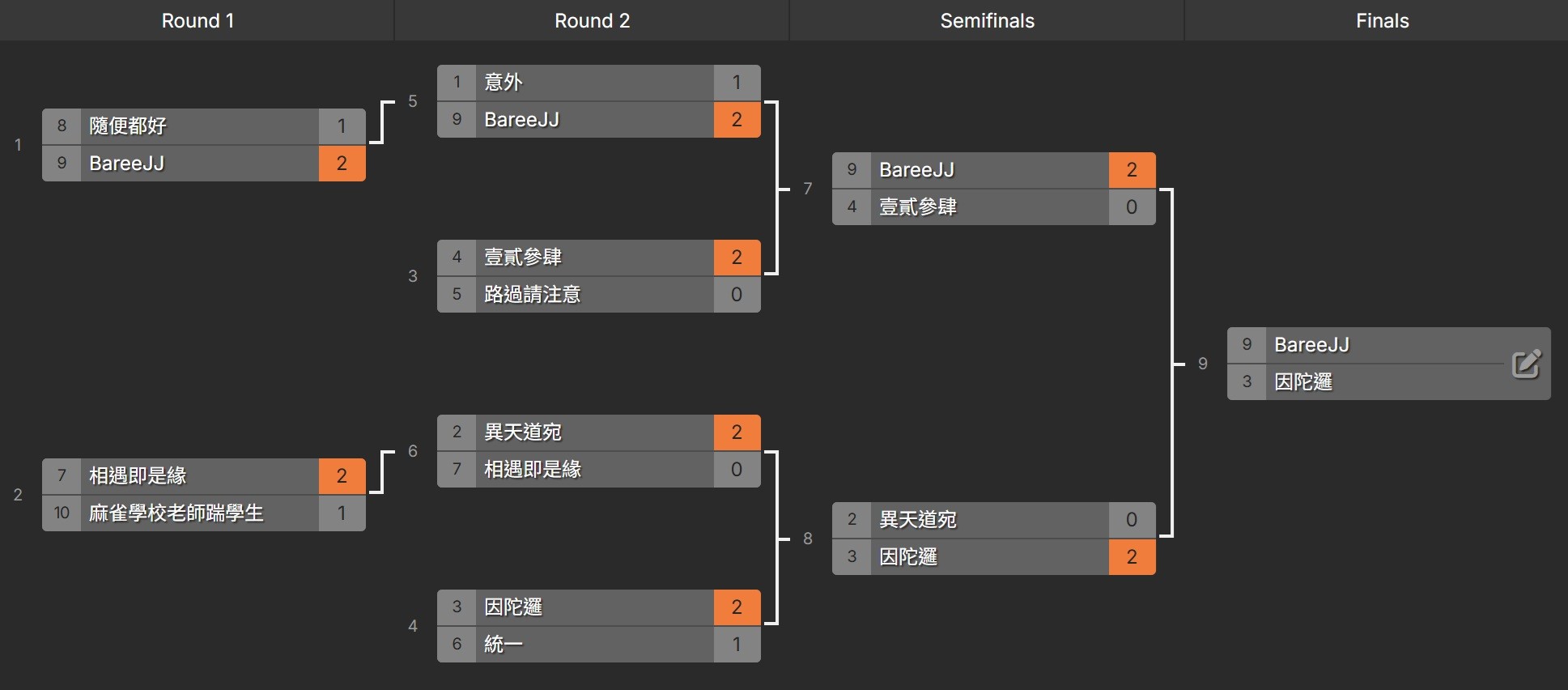This screenshot has height=690, width=1568.
Task: Click 異天道宛 in the Semifinals match
Action: pos(918,520)
